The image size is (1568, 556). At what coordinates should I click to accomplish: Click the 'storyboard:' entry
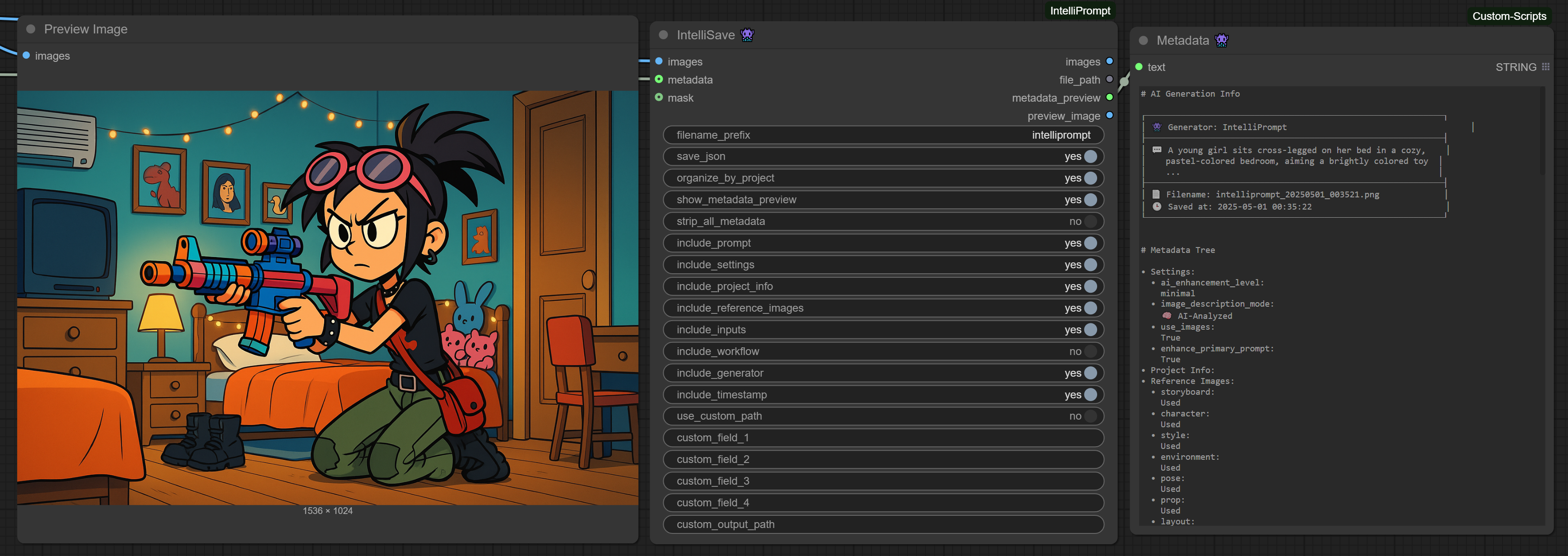coord(1187,392)
